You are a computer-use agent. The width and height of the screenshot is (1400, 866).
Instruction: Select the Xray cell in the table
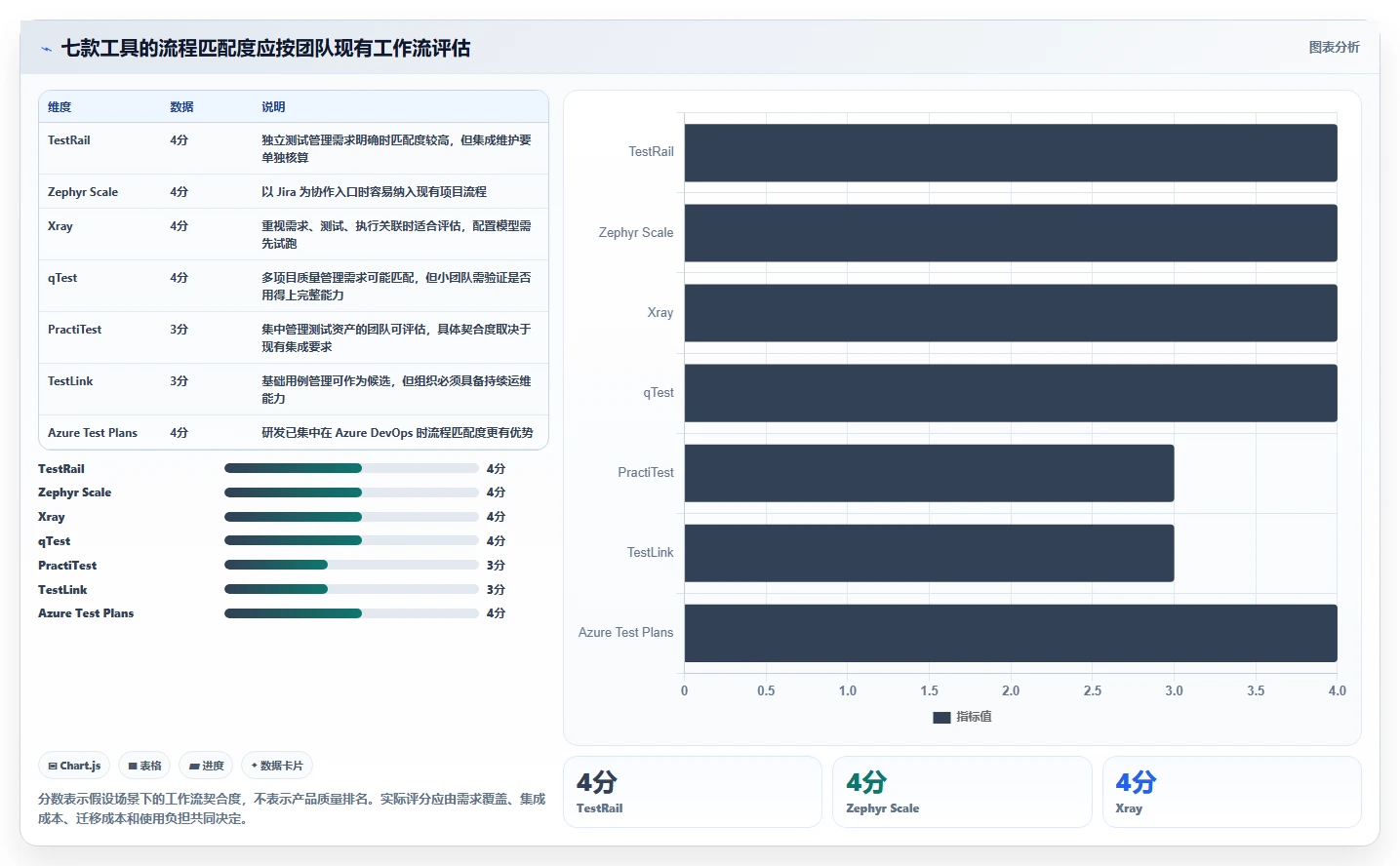tap(60, 226)
